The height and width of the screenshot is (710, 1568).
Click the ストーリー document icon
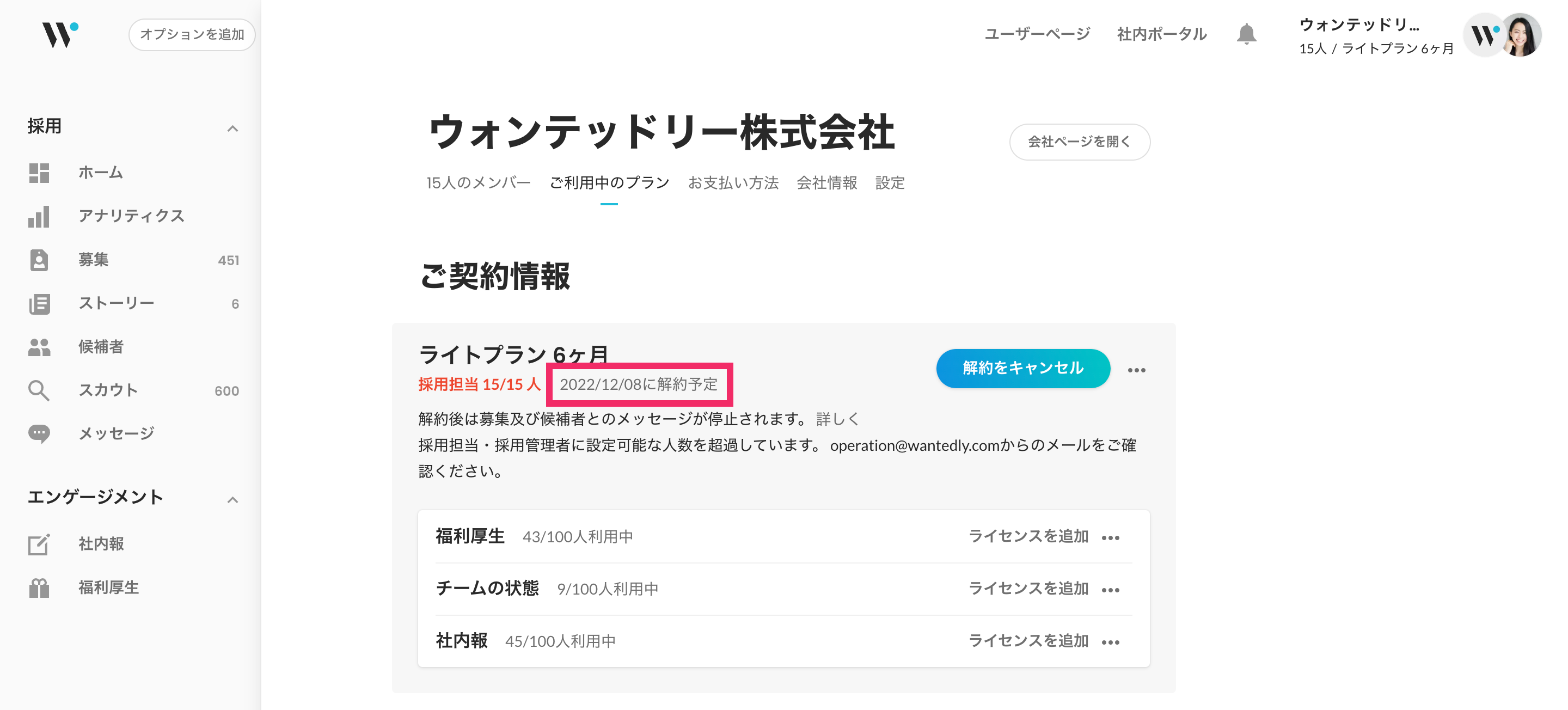pos(39,303)
